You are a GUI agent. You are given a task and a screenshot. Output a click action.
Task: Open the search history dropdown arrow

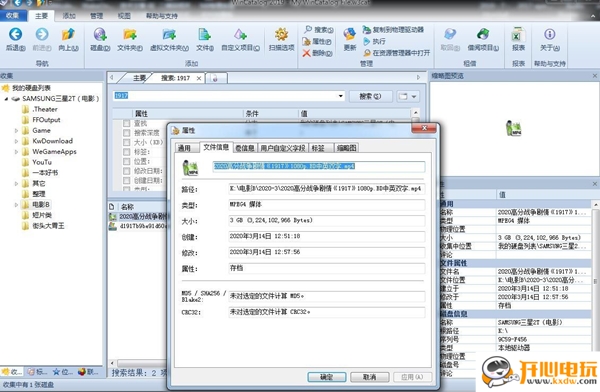coord(340,96)
